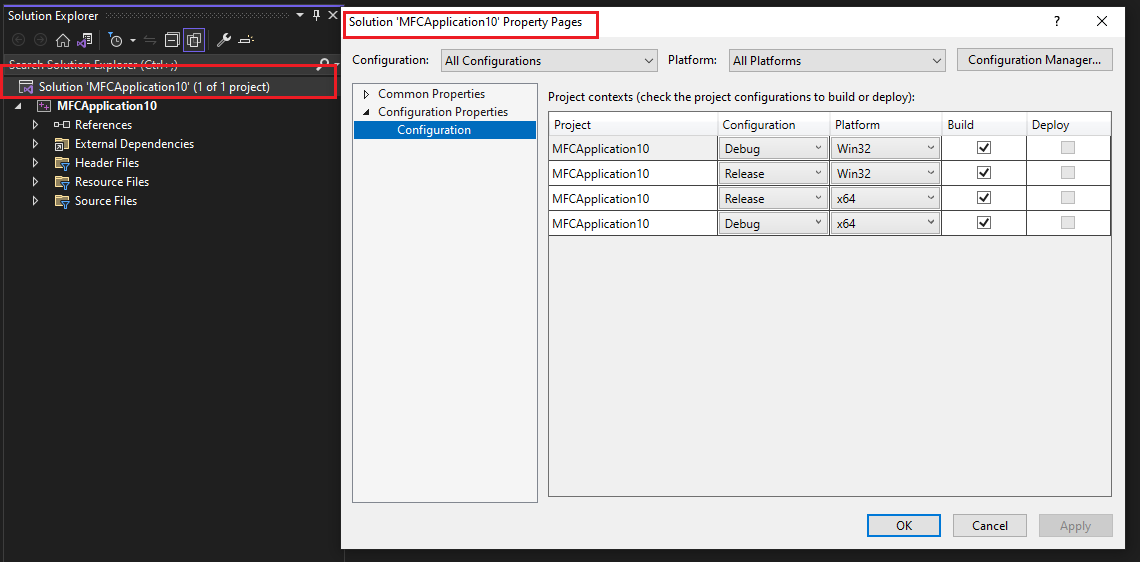Screen dimensions: 1140x562
Task: Open the All Platforms dropdown
Action: [x=837, y=60]
